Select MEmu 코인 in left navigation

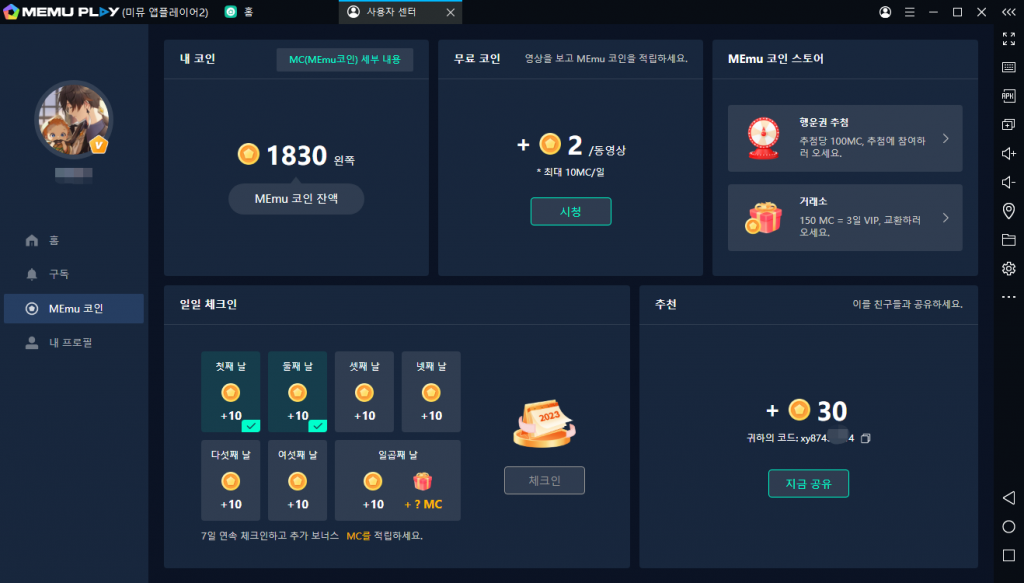click(x=75, y=309)
